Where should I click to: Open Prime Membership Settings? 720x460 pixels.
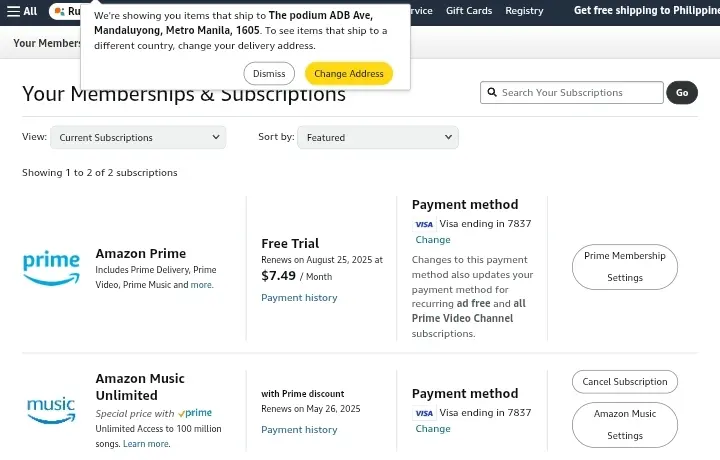pos(624,267)
